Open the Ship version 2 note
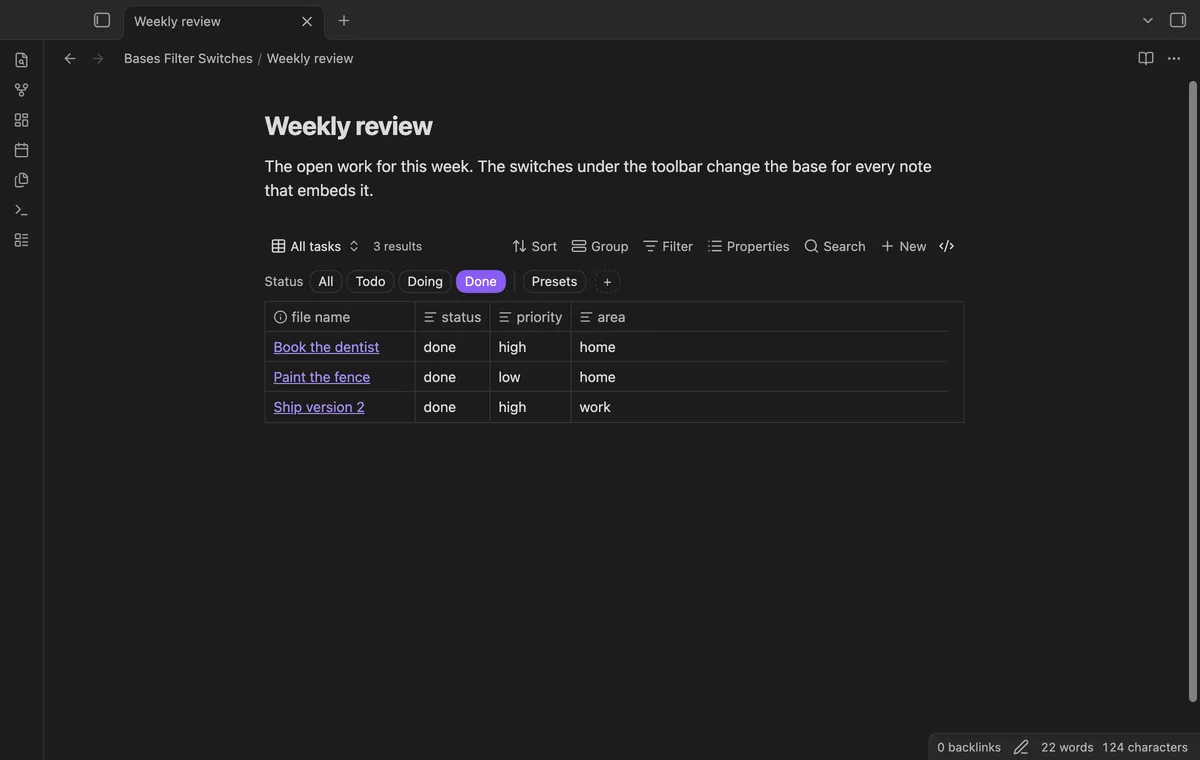1200x760 pixels. click(x=319, y=407)
